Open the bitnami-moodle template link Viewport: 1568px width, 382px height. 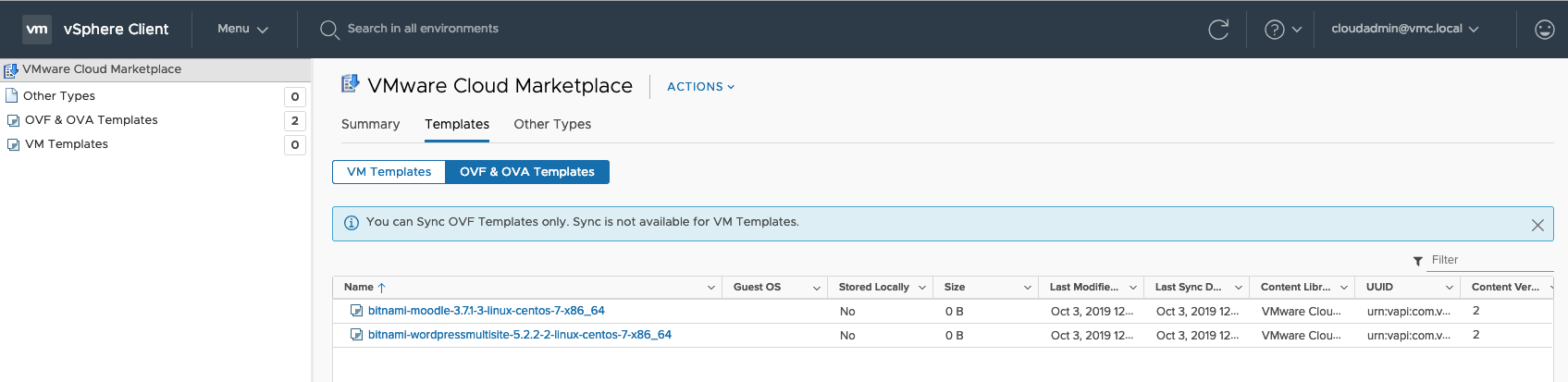(x=486, y=311)
